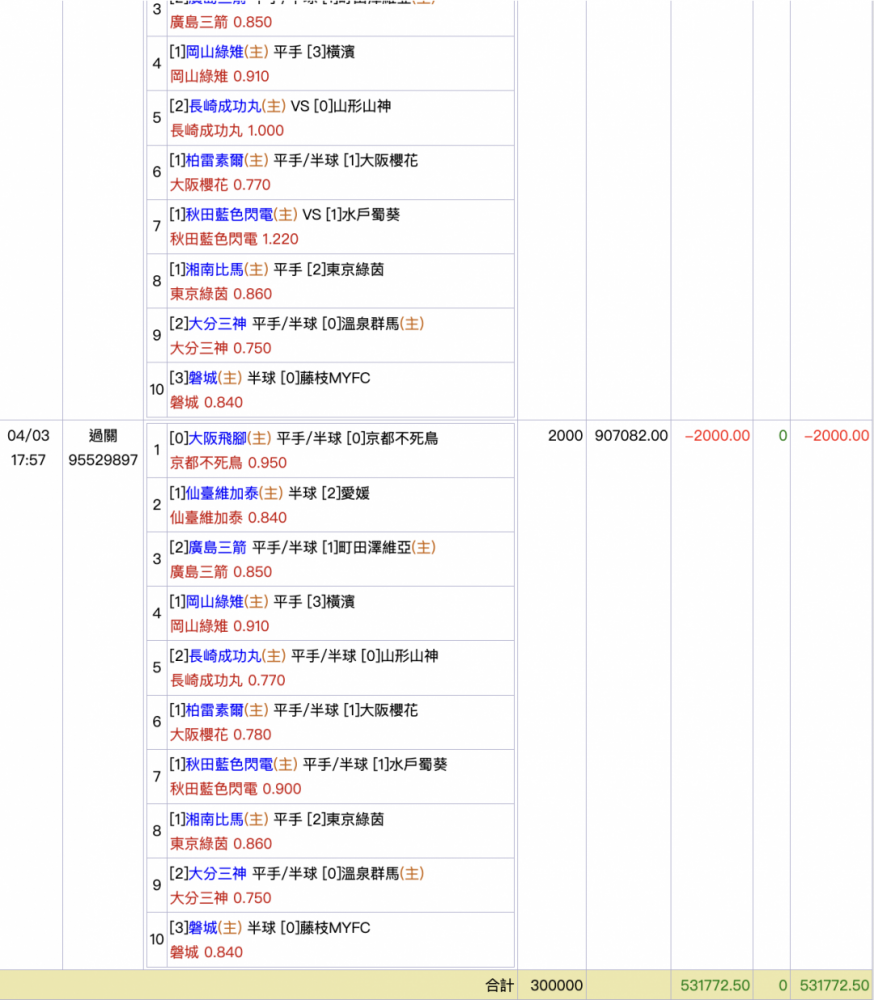
Task: Select the odds line "秋田藍色閃電 0.900"
Action: 235,789
